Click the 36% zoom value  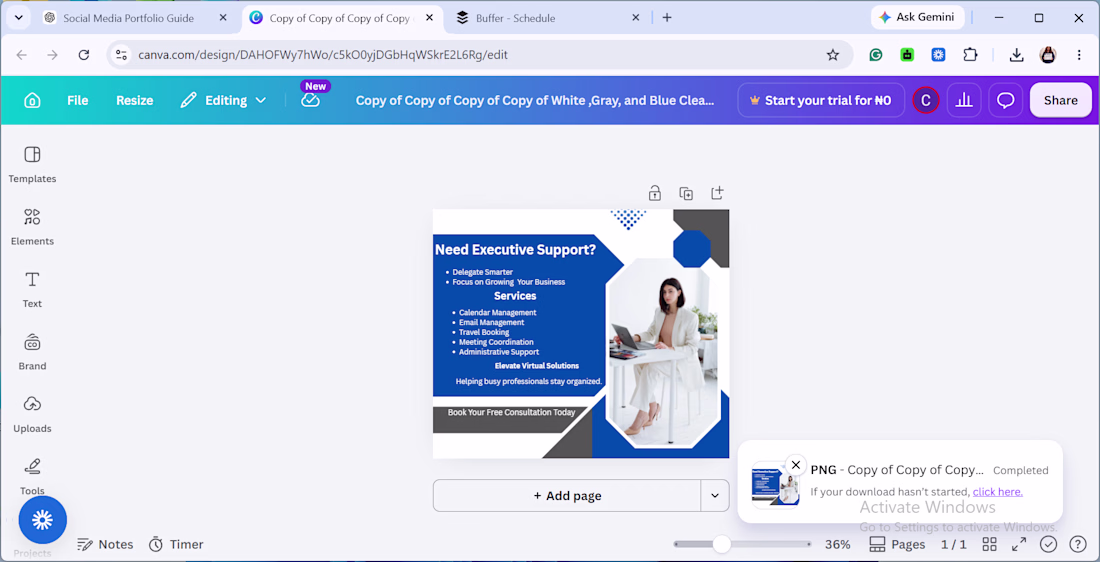pyautogui.click(x=838, y=544)
